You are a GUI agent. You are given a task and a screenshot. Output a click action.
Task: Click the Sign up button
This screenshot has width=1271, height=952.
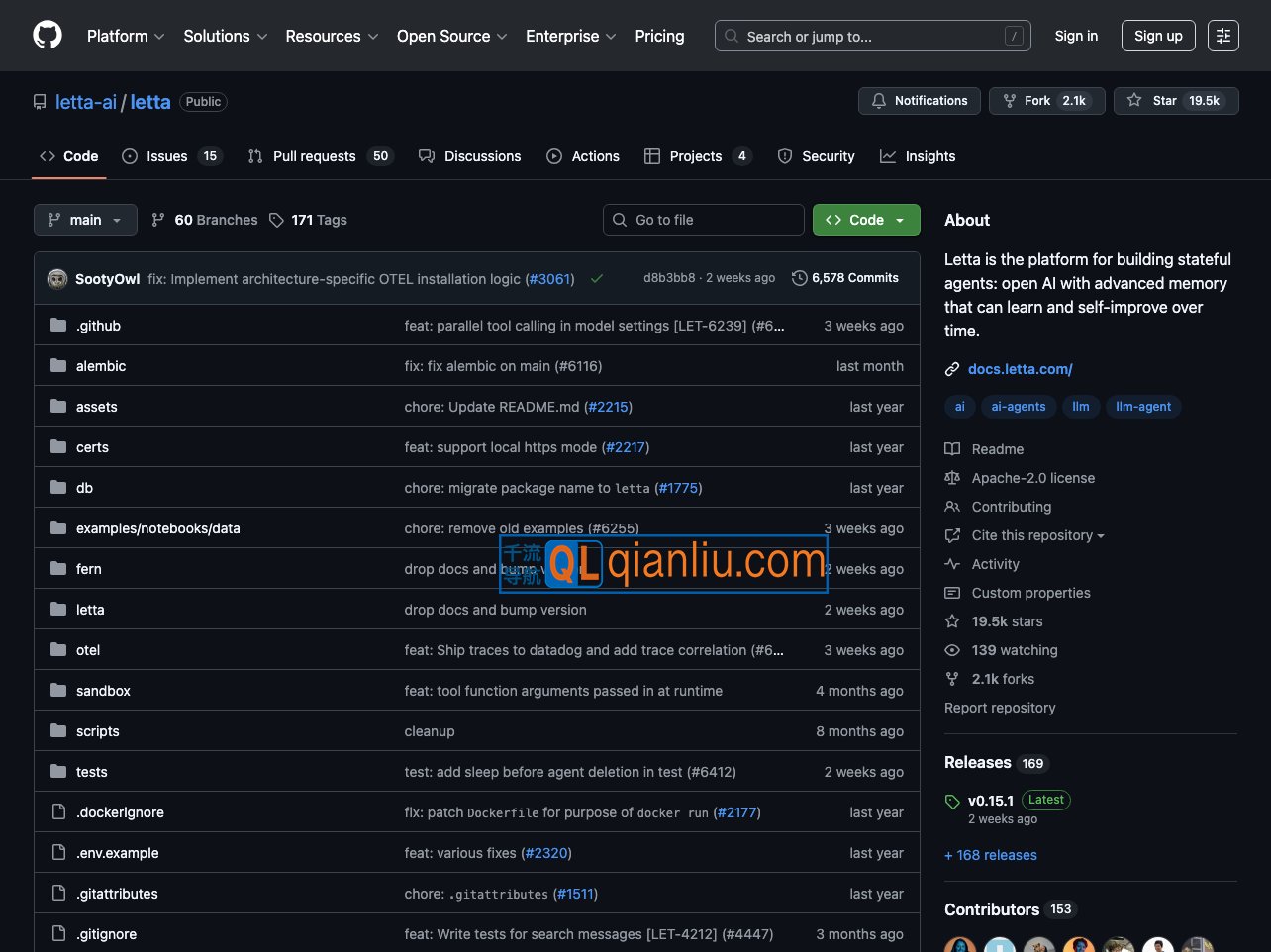pyautogui.click(x=1158, y=36)
